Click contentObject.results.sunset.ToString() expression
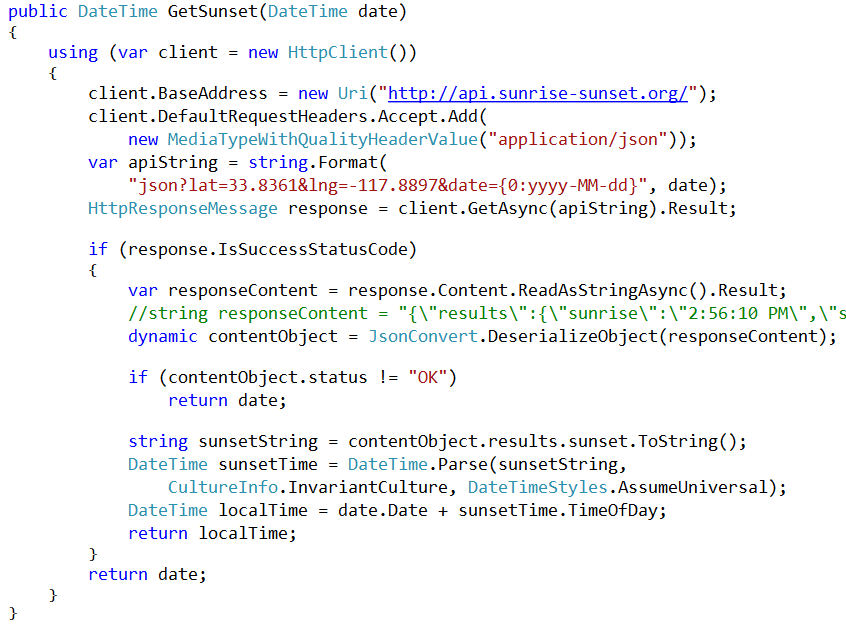Screen dimensions: 846x629 [543, 441]
